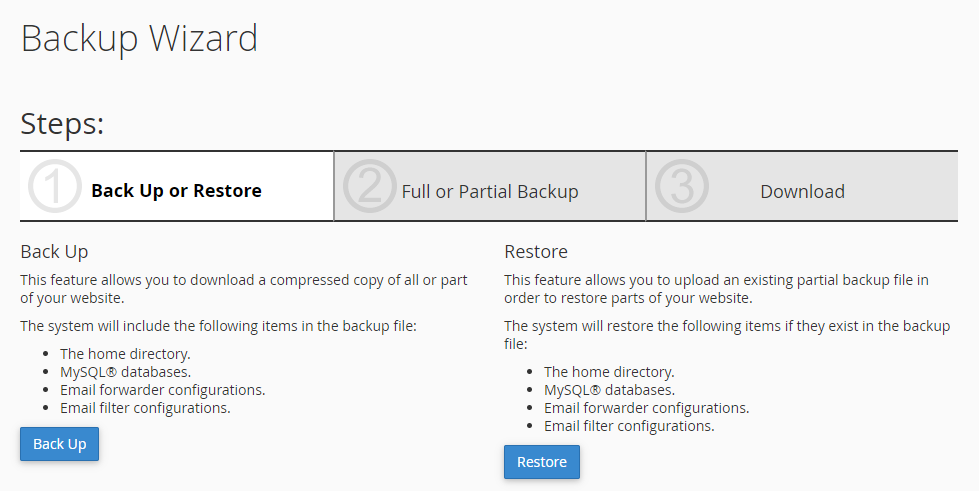Screen dimensions: 979x491
Task: Select the Back Up or Restore step tab
Action: point(176,191)
